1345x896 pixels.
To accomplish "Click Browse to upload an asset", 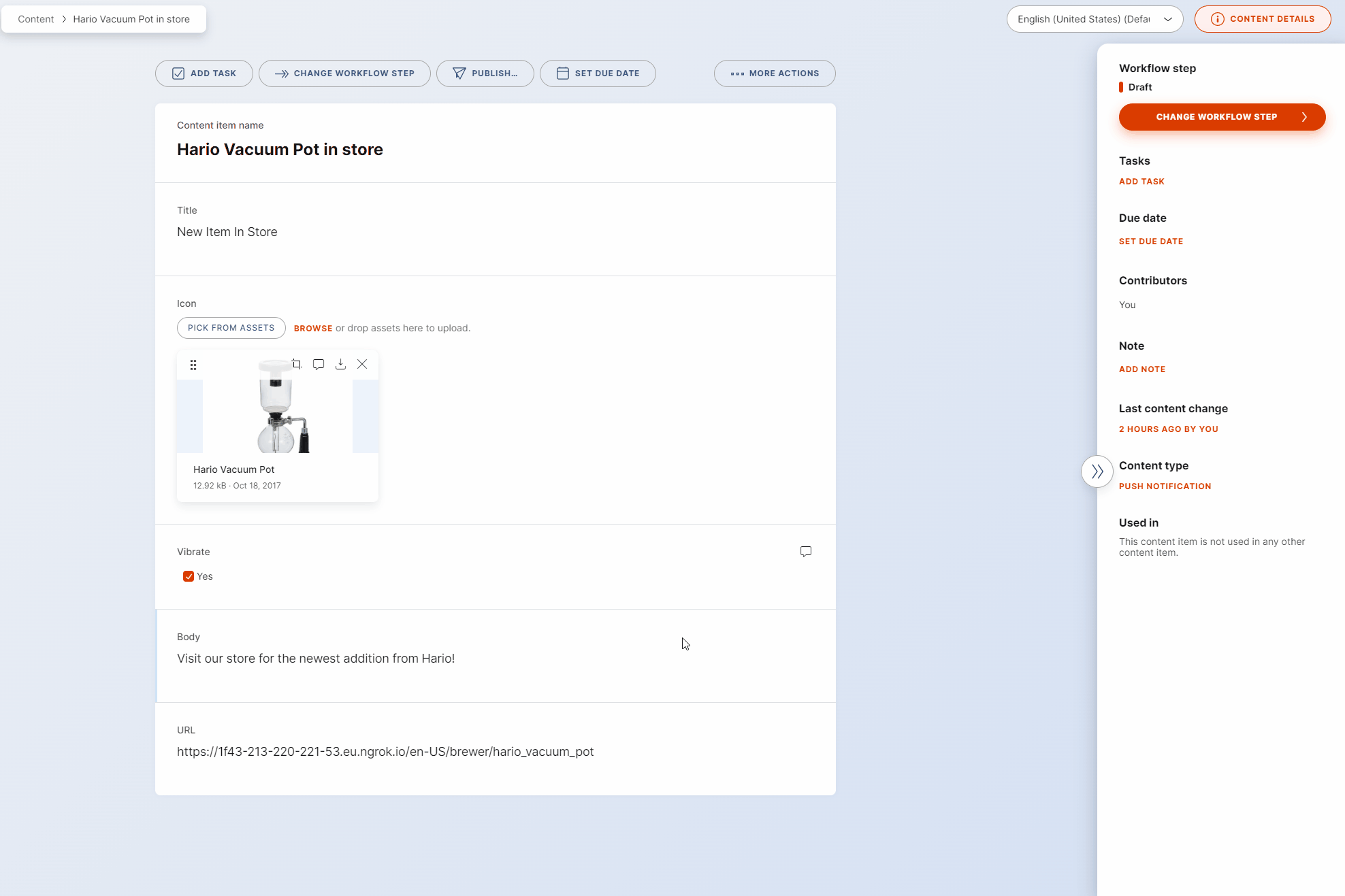I will tap(313, 328).
